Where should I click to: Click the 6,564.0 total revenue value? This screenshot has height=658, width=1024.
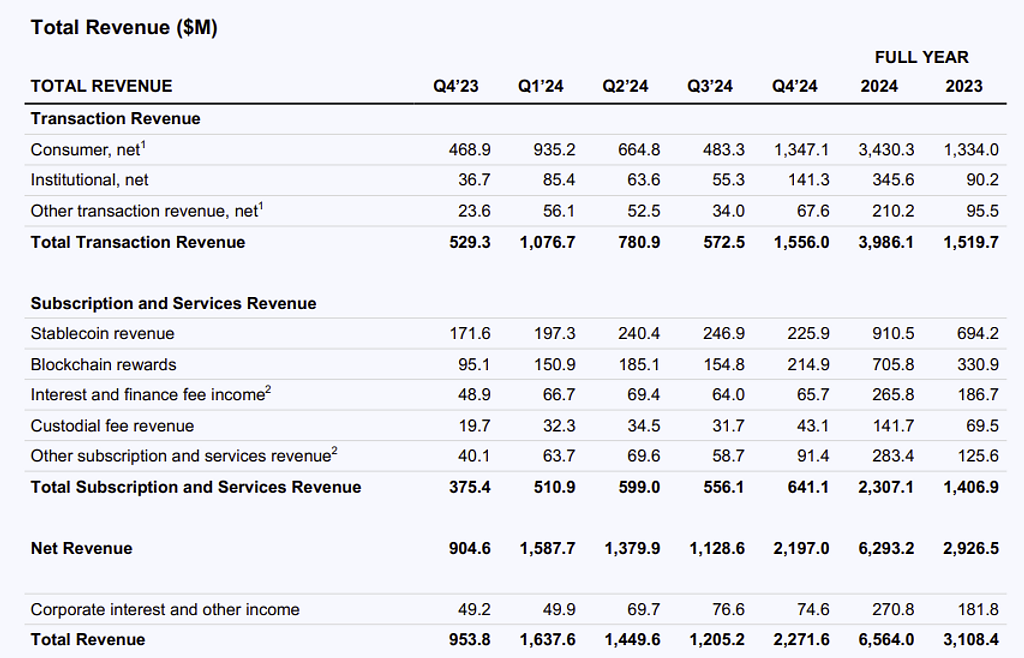(886, 640)
